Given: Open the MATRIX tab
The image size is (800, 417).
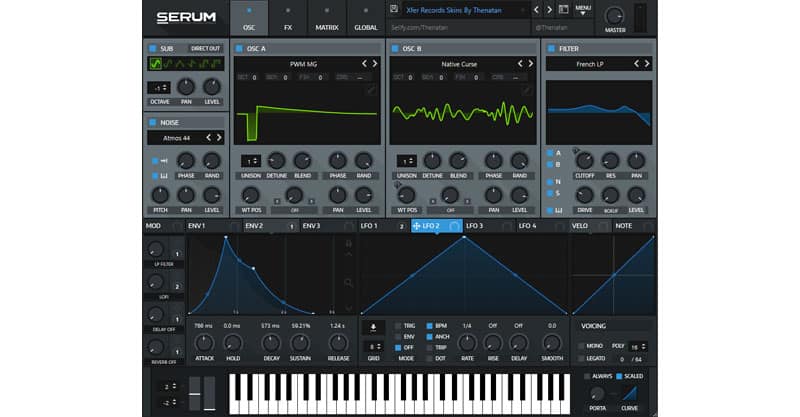Looking at the screenshot, I should point(326,19).
